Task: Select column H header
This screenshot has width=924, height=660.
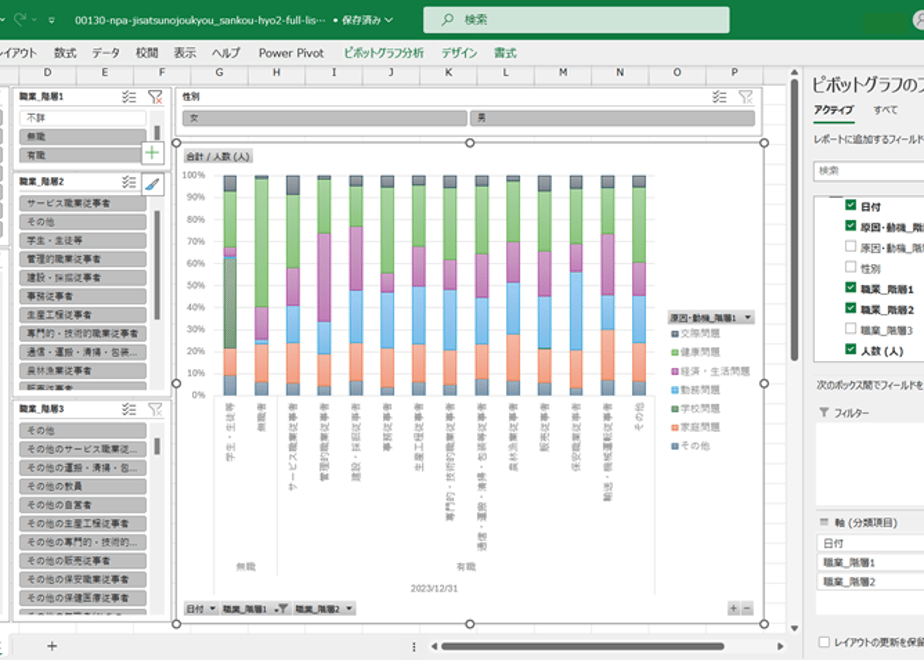Action: [x=276, y=72]
